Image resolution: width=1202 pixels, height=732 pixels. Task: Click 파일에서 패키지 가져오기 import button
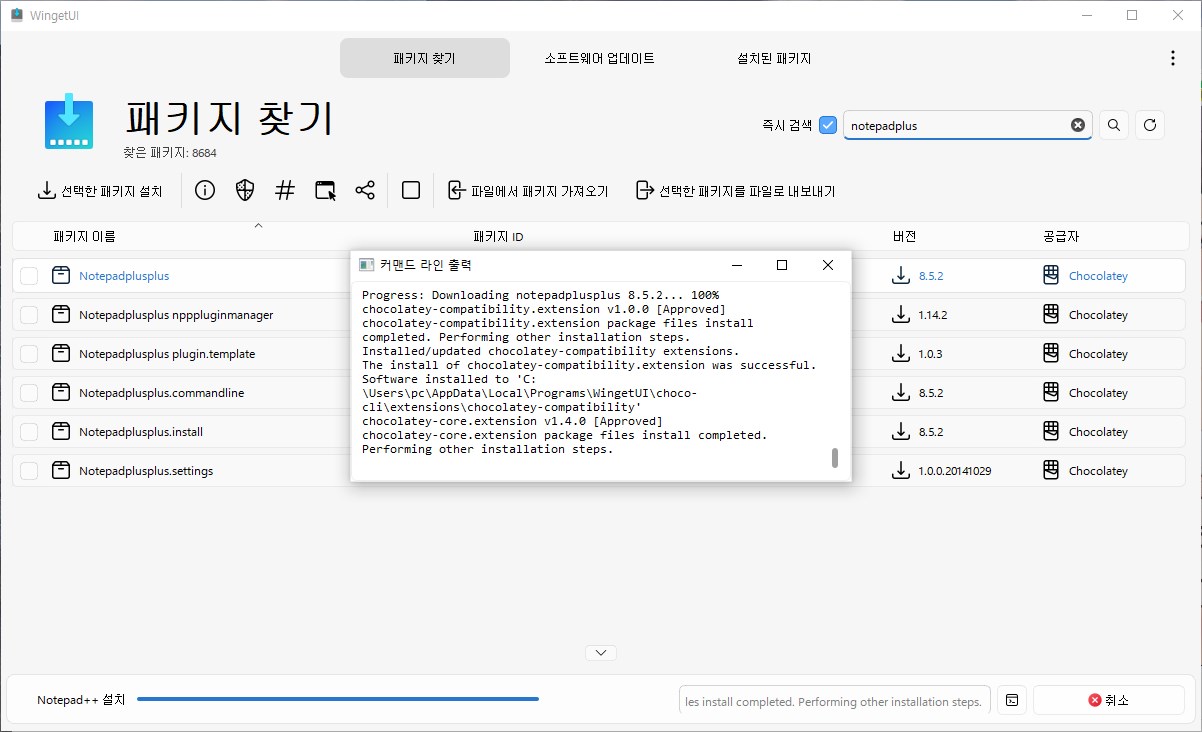coord(527,190)
